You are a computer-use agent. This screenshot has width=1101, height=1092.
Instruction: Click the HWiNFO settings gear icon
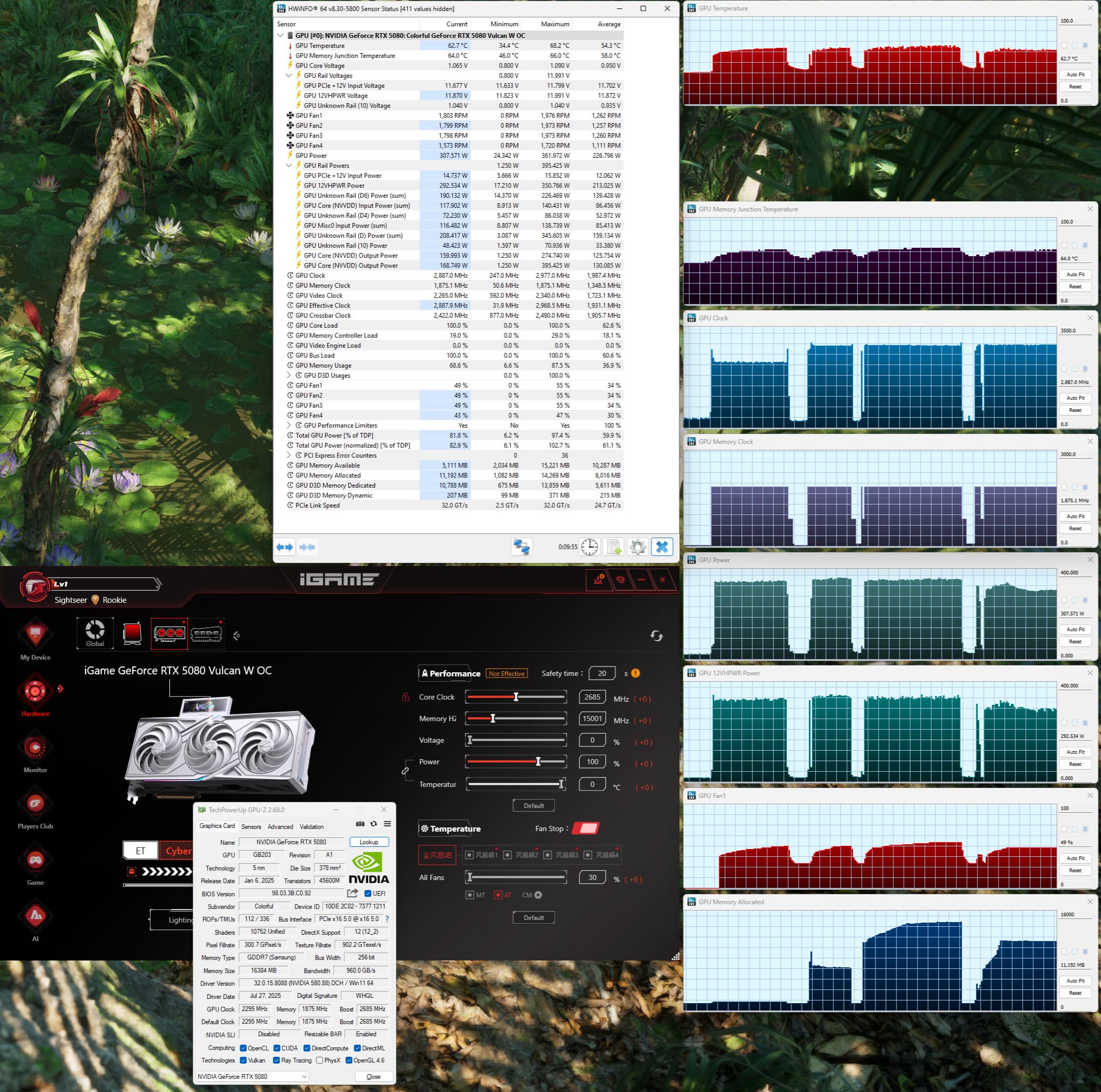click(637, 547)
